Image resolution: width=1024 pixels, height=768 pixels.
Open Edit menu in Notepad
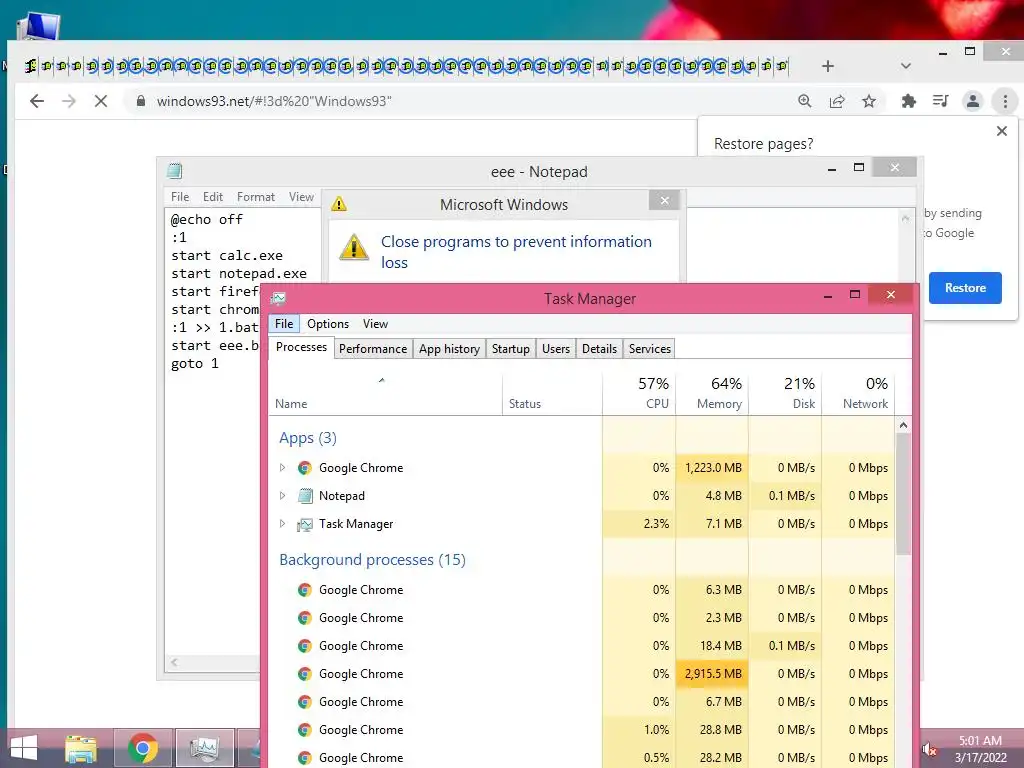point(213,197)
